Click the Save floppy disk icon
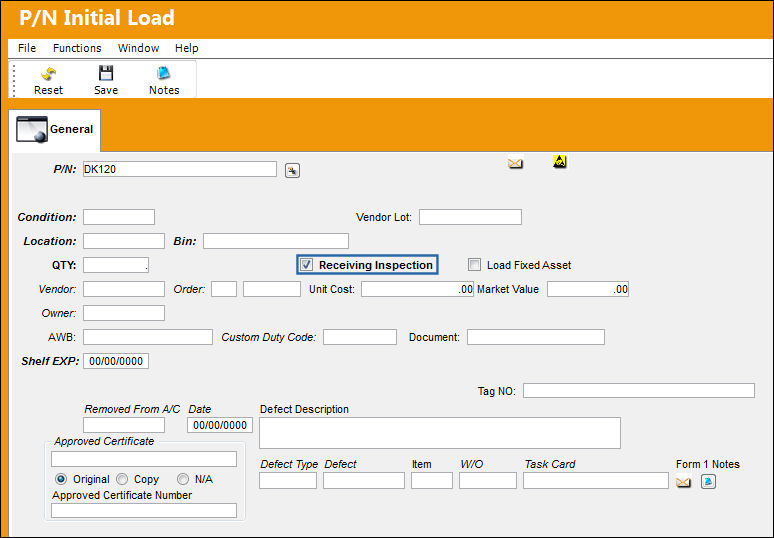Viewport: 774px width, 538px height. [106, 74]
